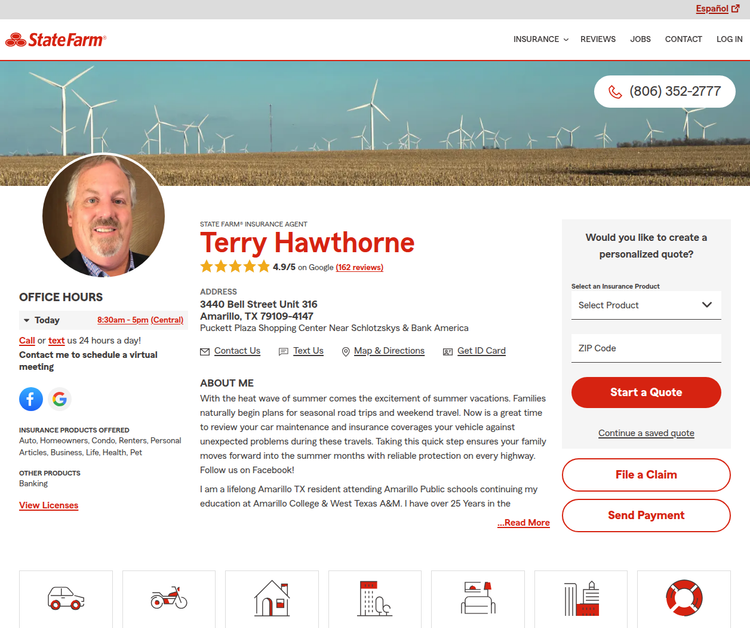Focus the ZIP Code input field

pos(646,348)
